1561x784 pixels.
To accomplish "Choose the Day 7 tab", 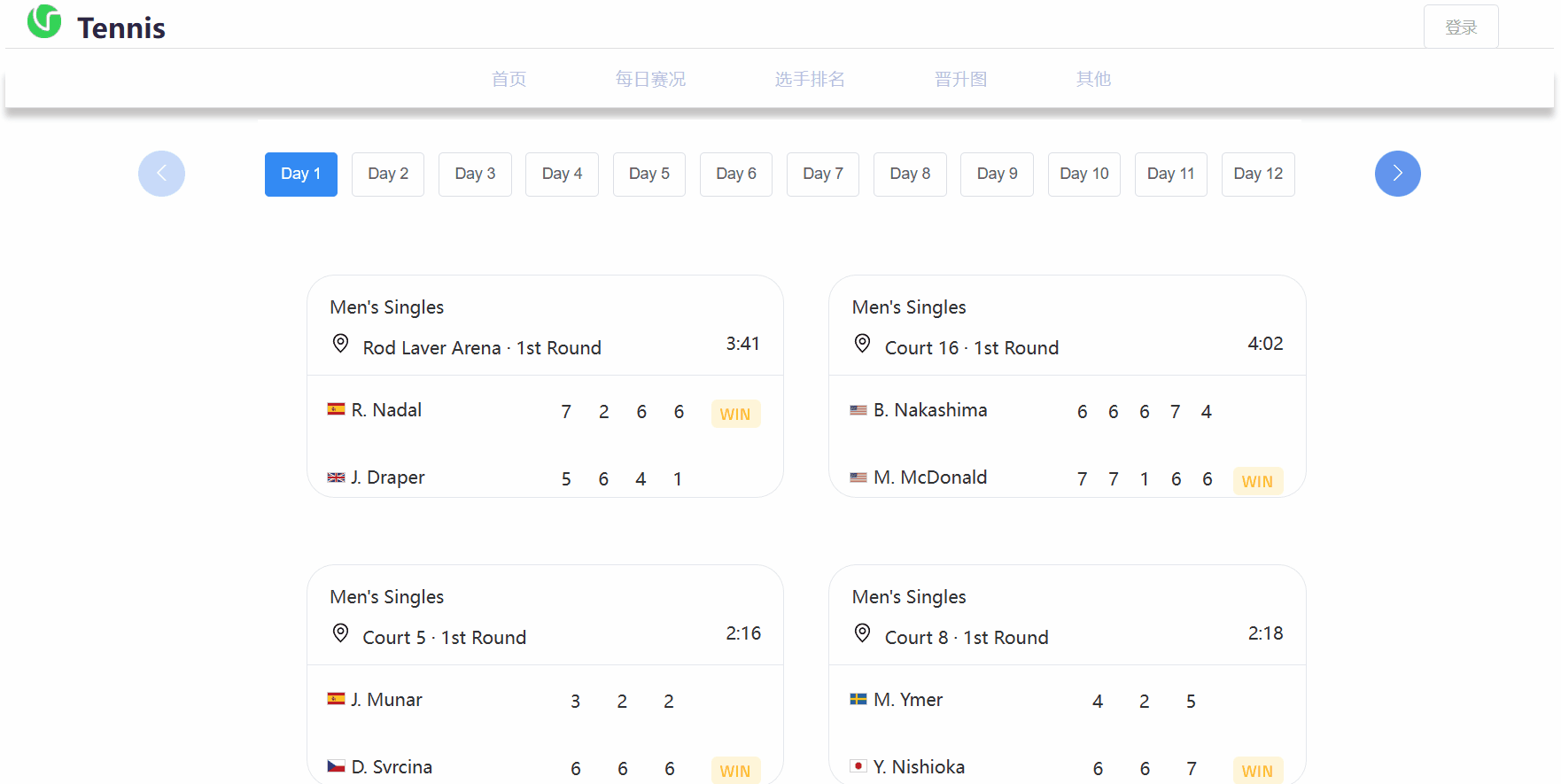I will tap(823, 175).
